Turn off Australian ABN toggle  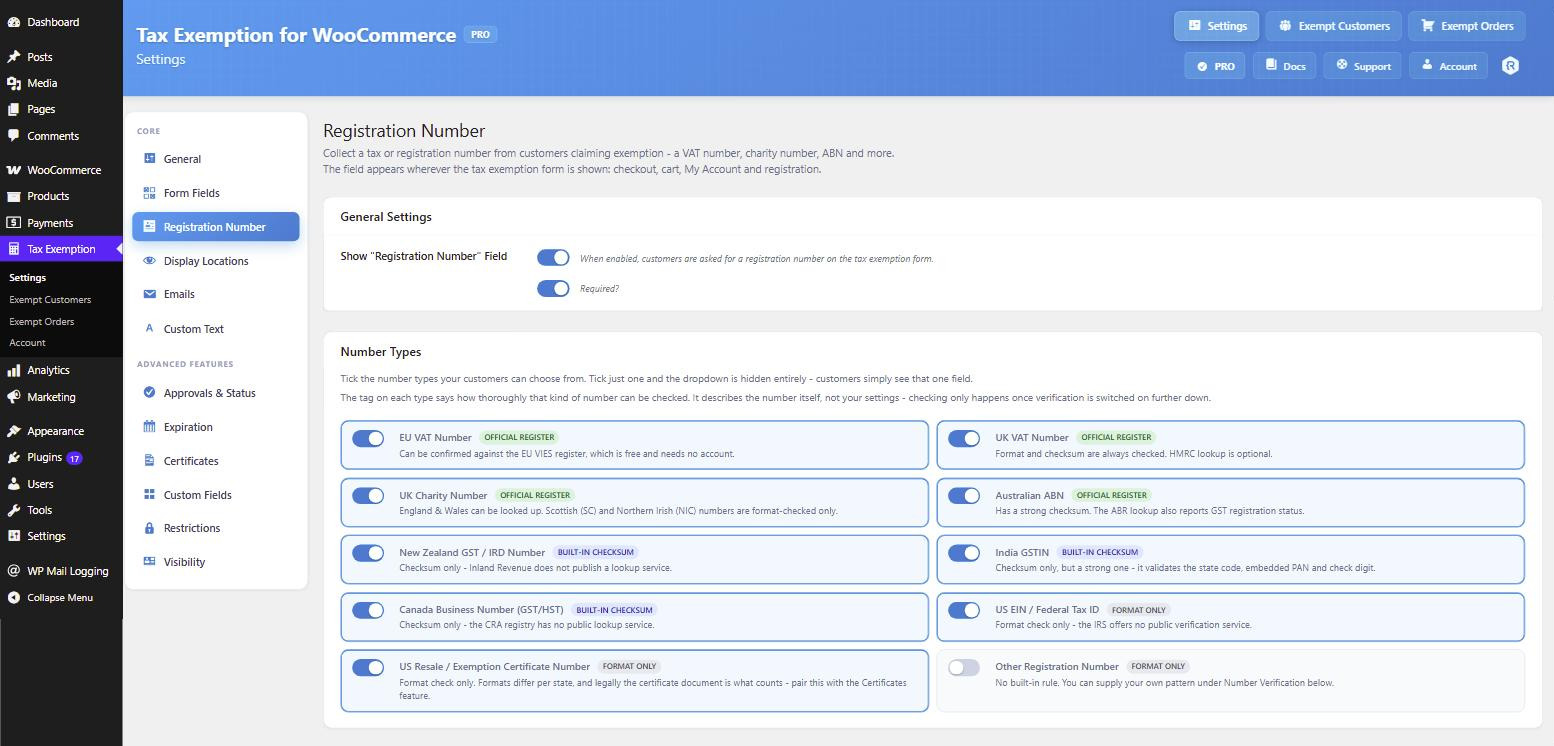964,495
